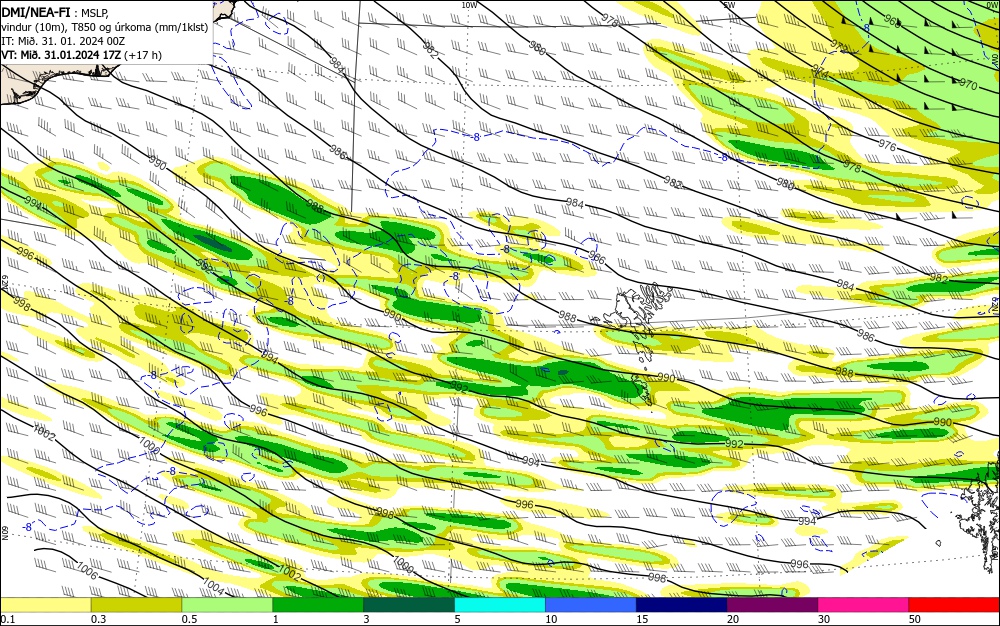Click the legend value label 50
This screenshot has height=626, width=1000.
[x=915, y=619]
